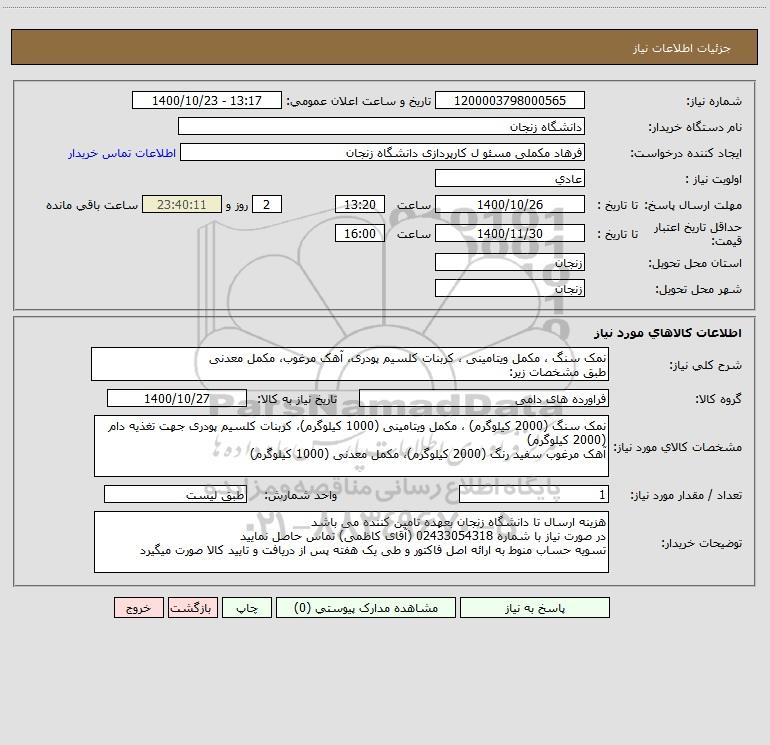Click the delivery province field زنجان

tap(510, 262)
